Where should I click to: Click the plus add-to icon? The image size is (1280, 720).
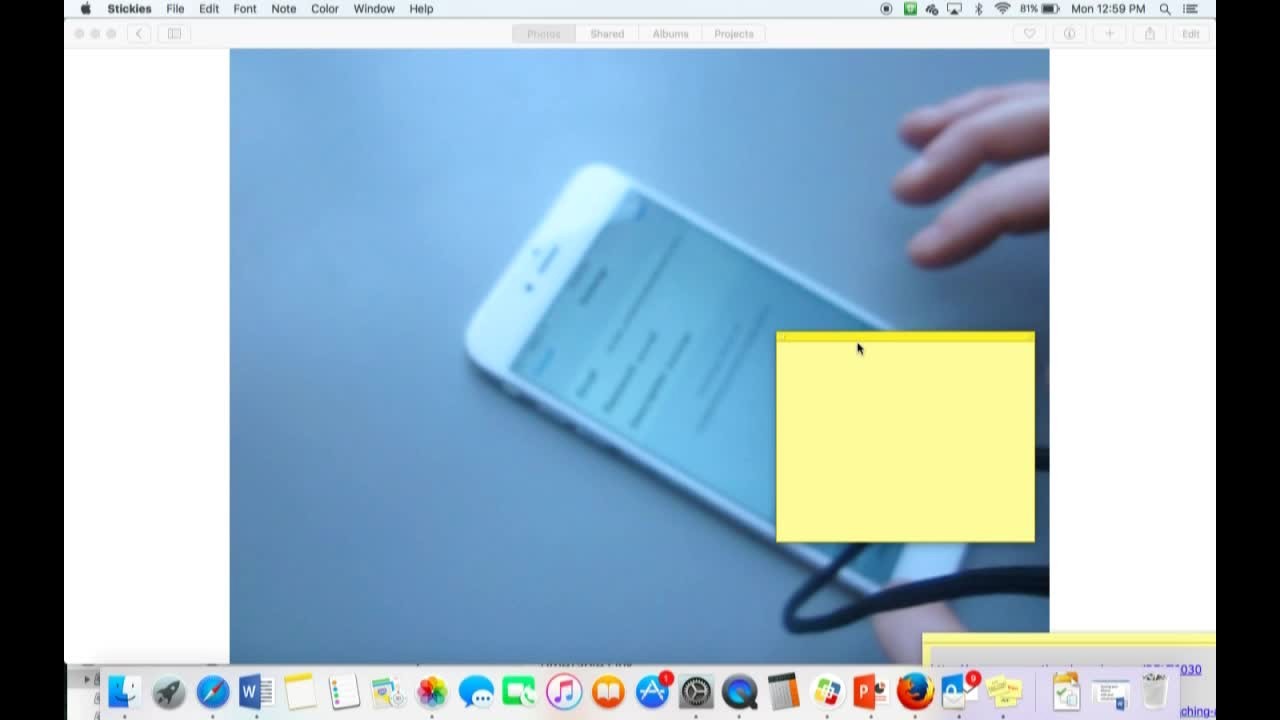1109,34
